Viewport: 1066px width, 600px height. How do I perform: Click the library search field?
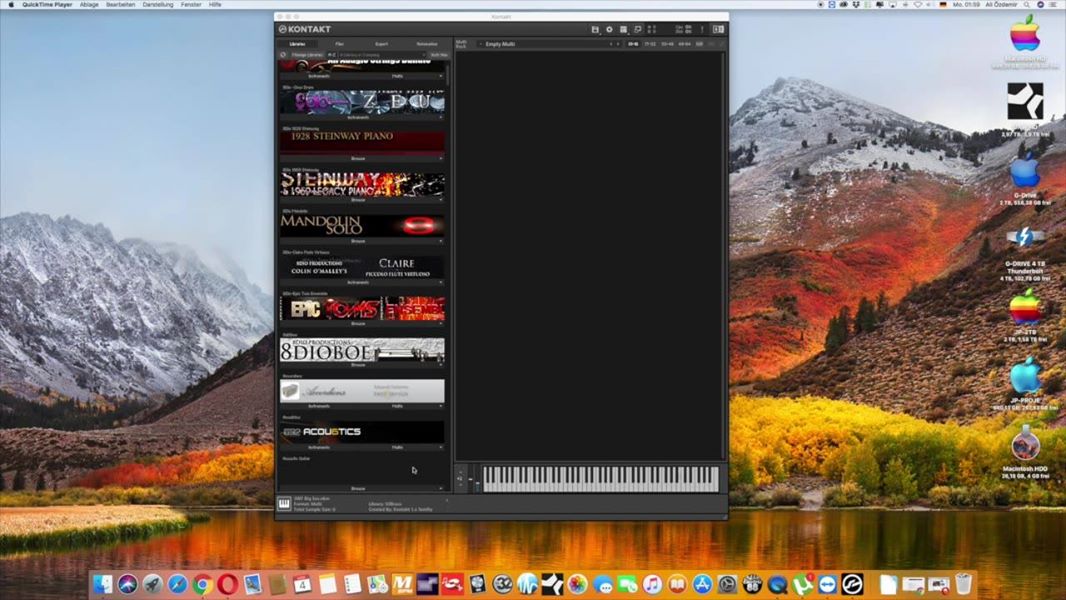(x=382, y=55)
